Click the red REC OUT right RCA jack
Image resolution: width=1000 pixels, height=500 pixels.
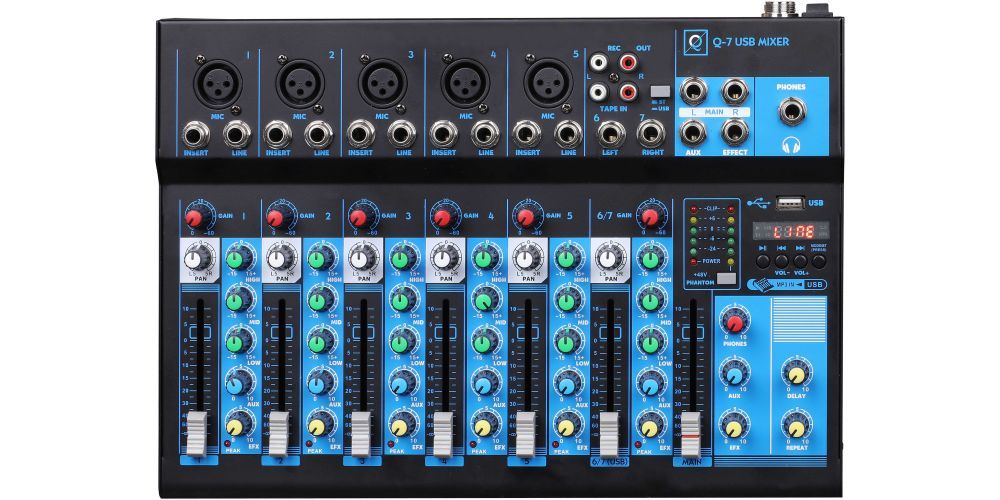pos(628,62)
